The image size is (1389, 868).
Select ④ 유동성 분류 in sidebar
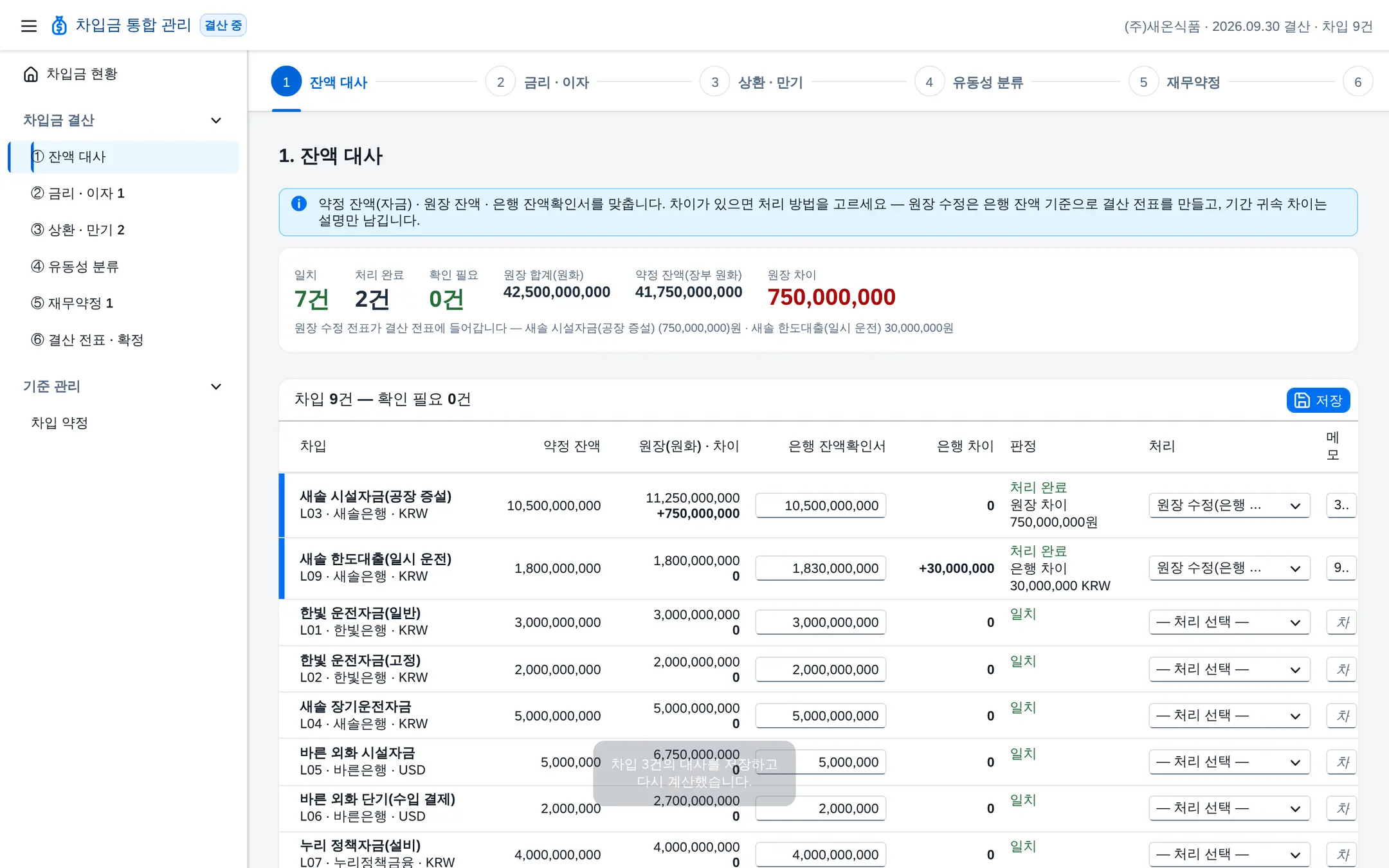pyautogui.click(x=123, y=267)
